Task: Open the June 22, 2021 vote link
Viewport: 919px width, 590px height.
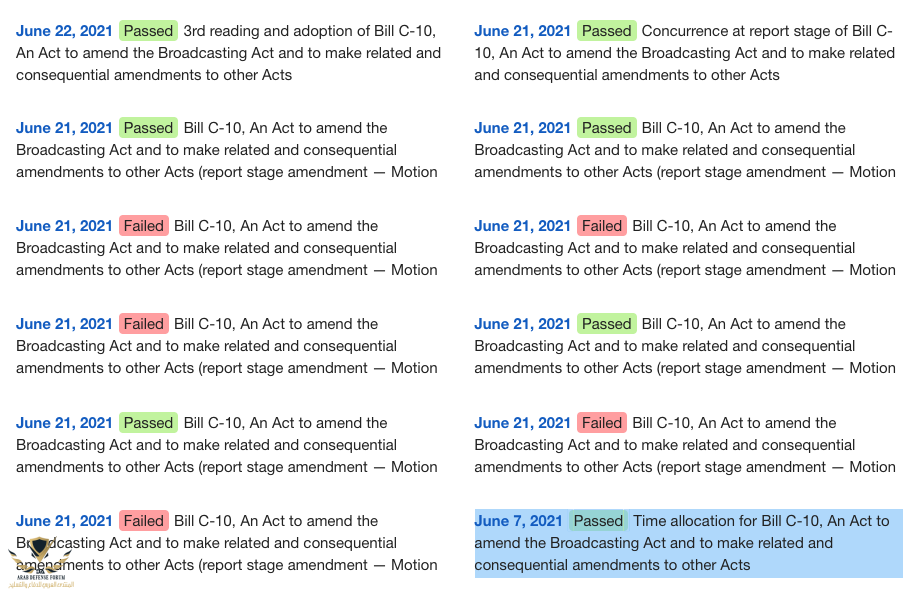Action: tap(64, 31)
